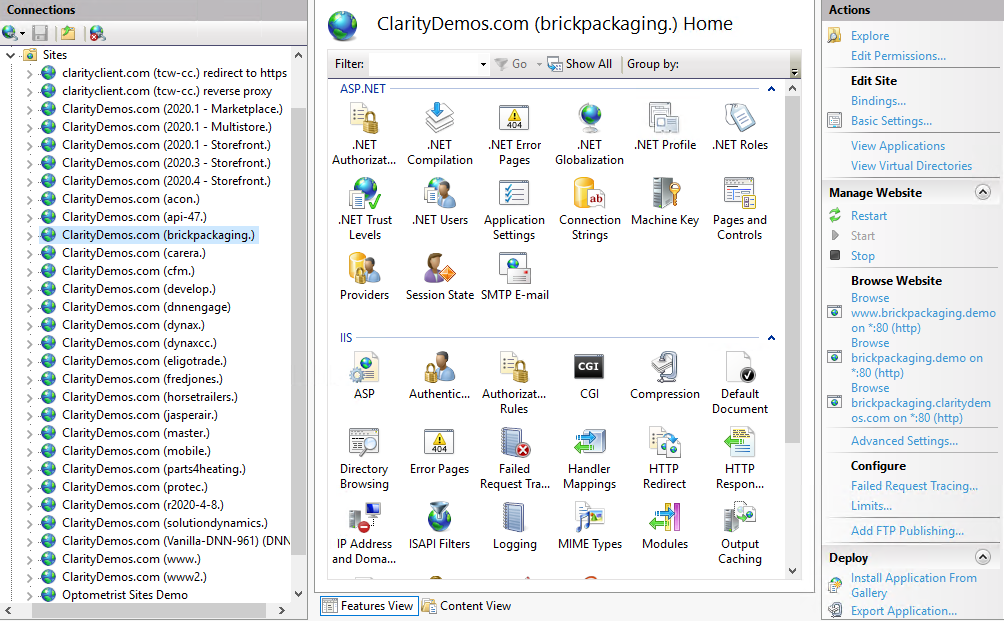Click the Delete connection icon in Connections toolbar
Screen dimensions: 1004x622
[x=97, y=33]
